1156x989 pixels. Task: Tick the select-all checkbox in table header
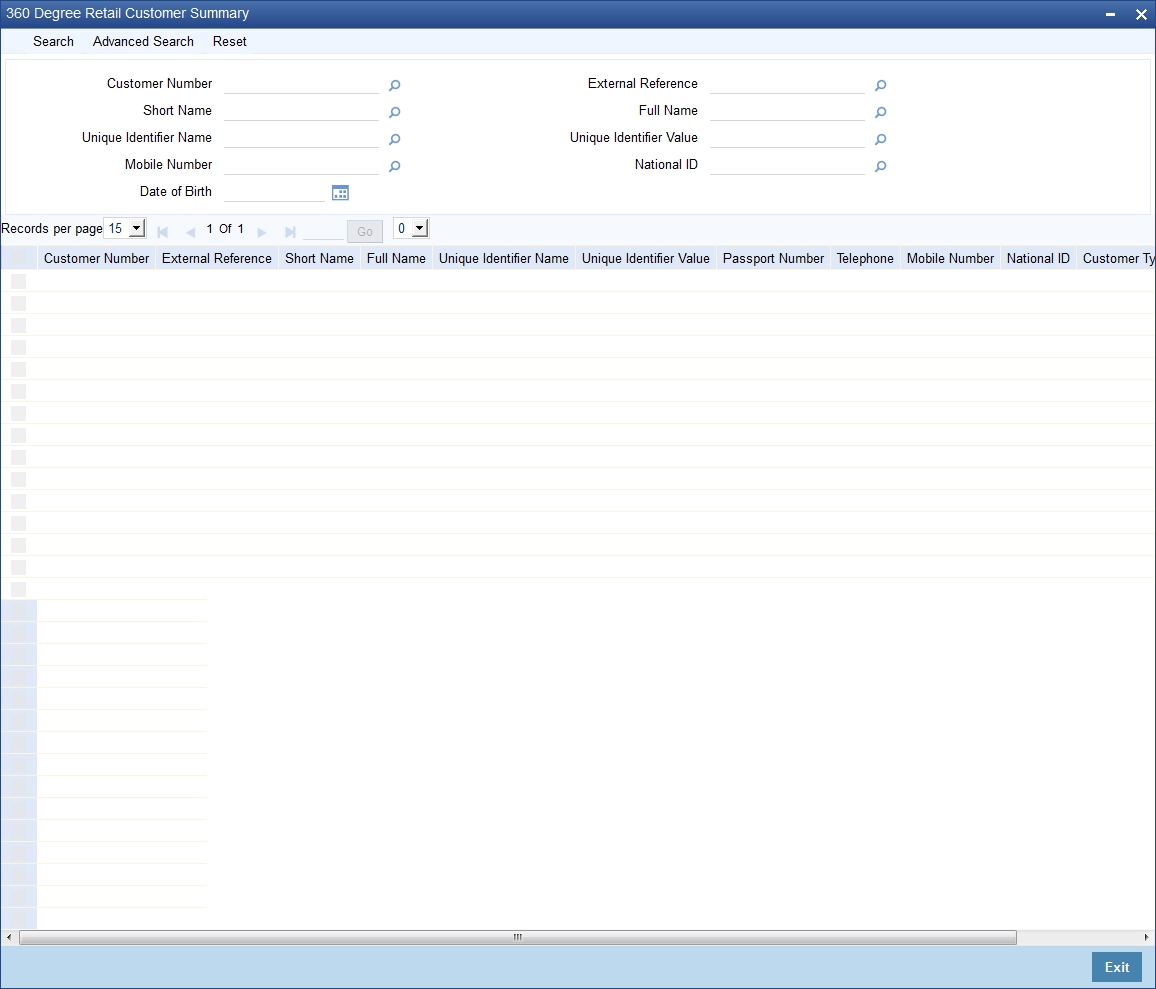[18, 258]
